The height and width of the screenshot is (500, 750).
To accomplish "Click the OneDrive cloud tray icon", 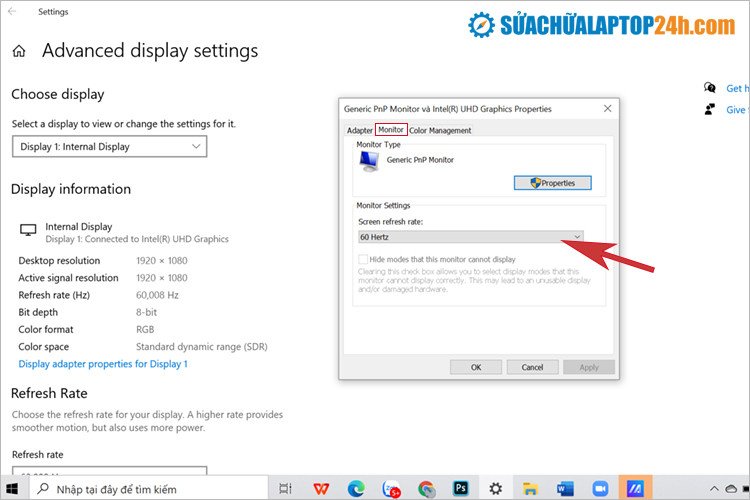I will tap(731, 489).
